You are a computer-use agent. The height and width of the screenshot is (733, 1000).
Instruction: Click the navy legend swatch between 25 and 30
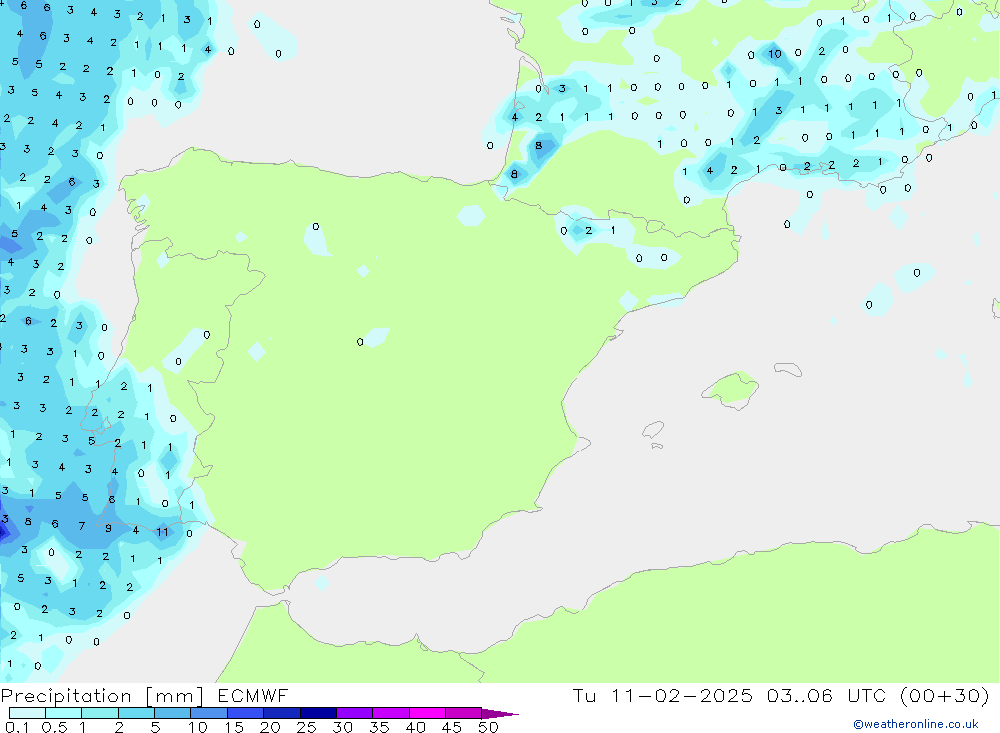pyautogui.click(x=318, y=713)
